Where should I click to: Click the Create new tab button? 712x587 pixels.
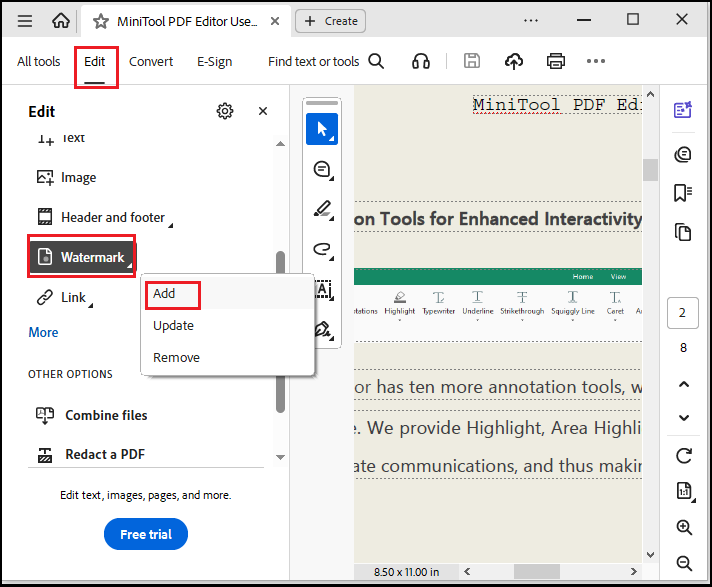coord(330,21)
